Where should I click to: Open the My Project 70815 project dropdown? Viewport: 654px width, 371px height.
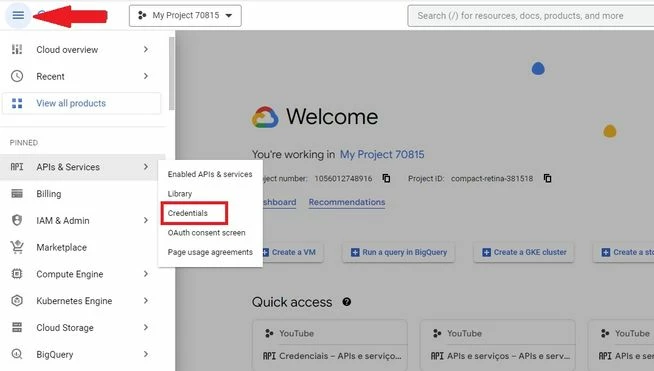coord(185,16)
